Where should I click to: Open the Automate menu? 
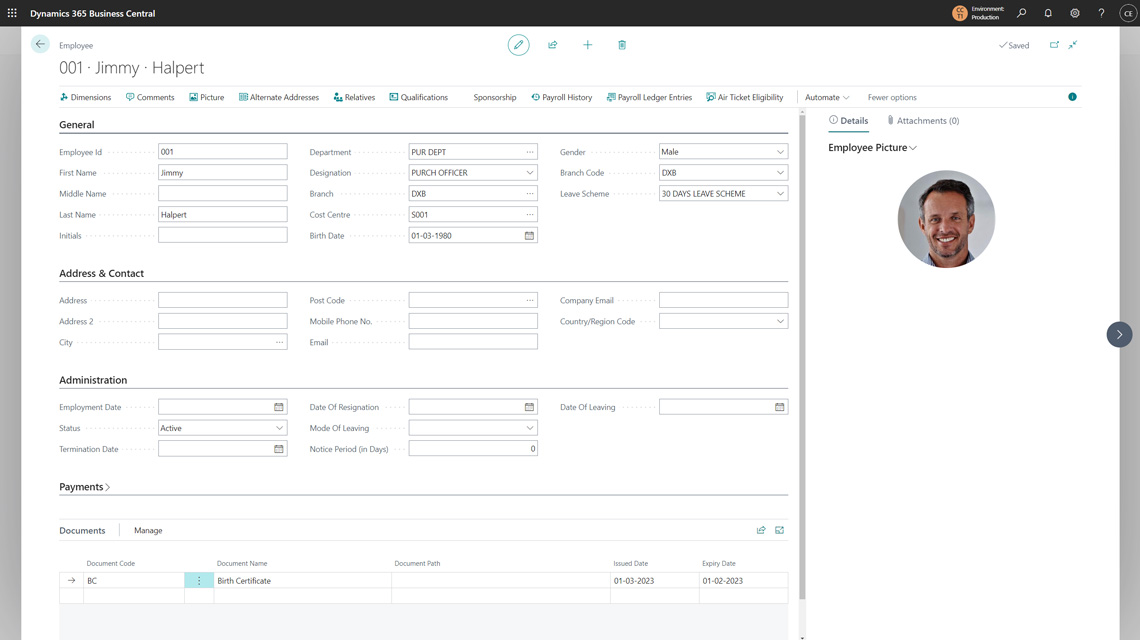pyautogui.click(x=827, y=97)
